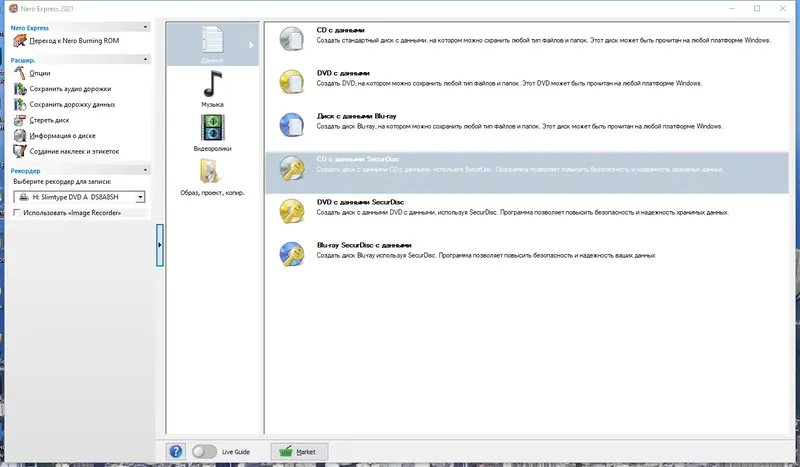Click the Blu-ray data disc blue icon

pyautogui.click(x=292, y=125)
